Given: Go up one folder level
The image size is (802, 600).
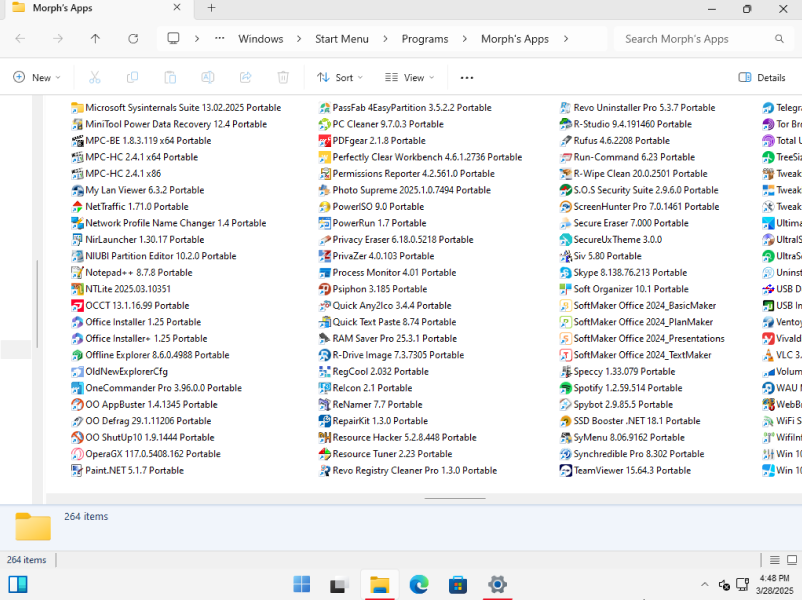Looking at the screenshot, I should 95,39.
